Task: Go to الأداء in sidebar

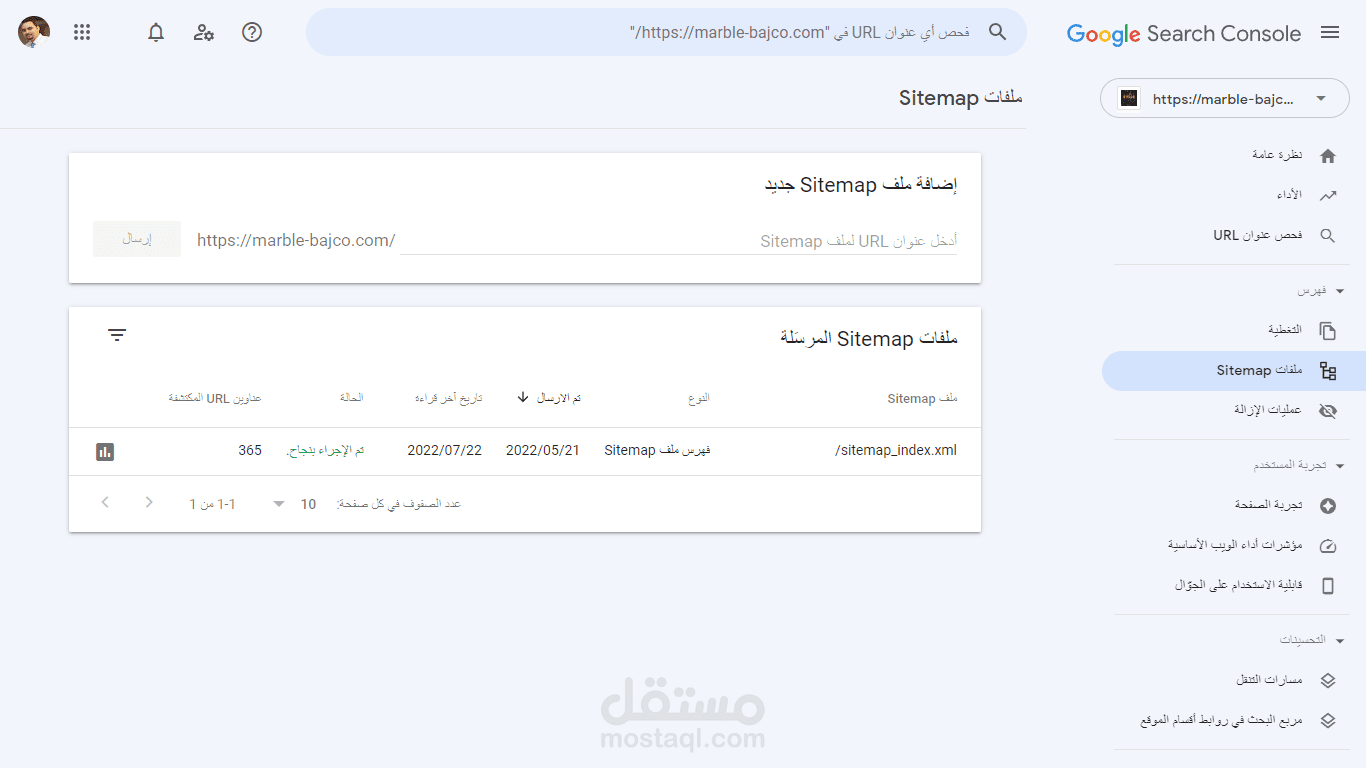Action: pyautogui.click(x=1289, y=195)
